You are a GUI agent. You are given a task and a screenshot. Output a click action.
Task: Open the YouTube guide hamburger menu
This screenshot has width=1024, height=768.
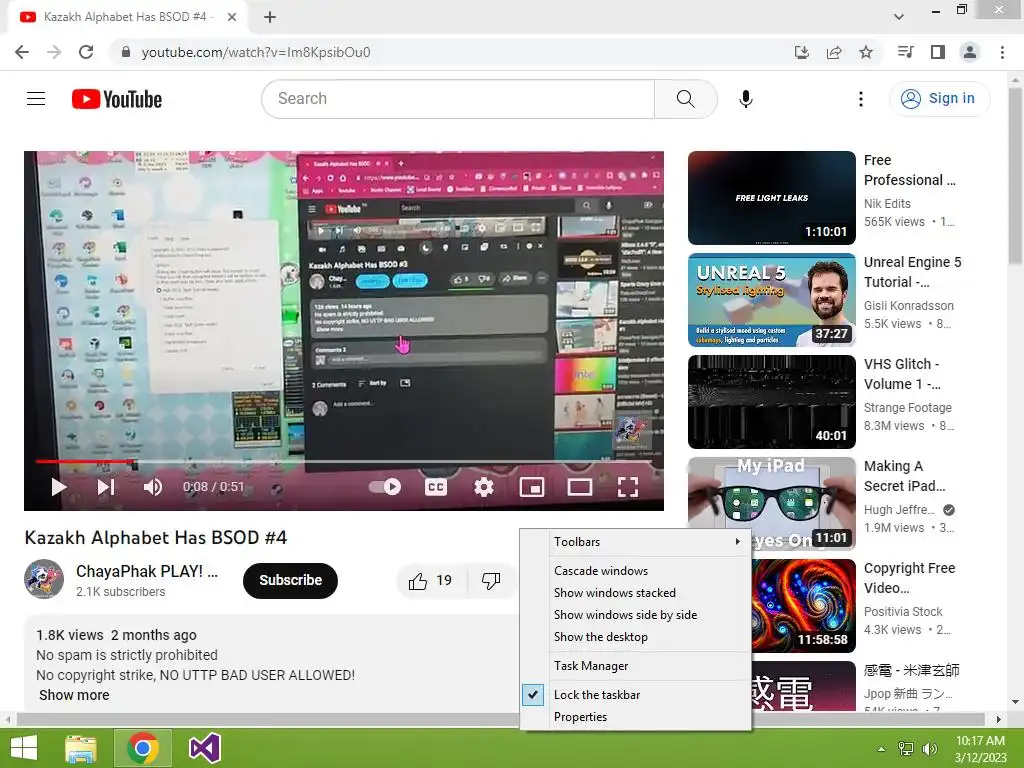coord(36,99)
